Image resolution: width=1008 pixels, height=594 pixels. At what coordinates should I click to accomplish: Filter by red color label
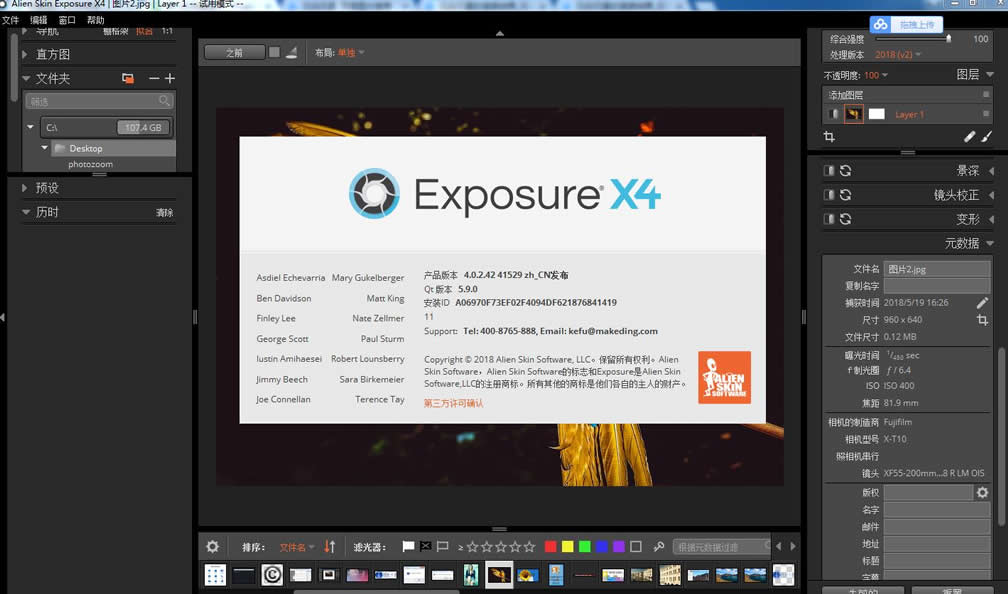tap(550, 546)
